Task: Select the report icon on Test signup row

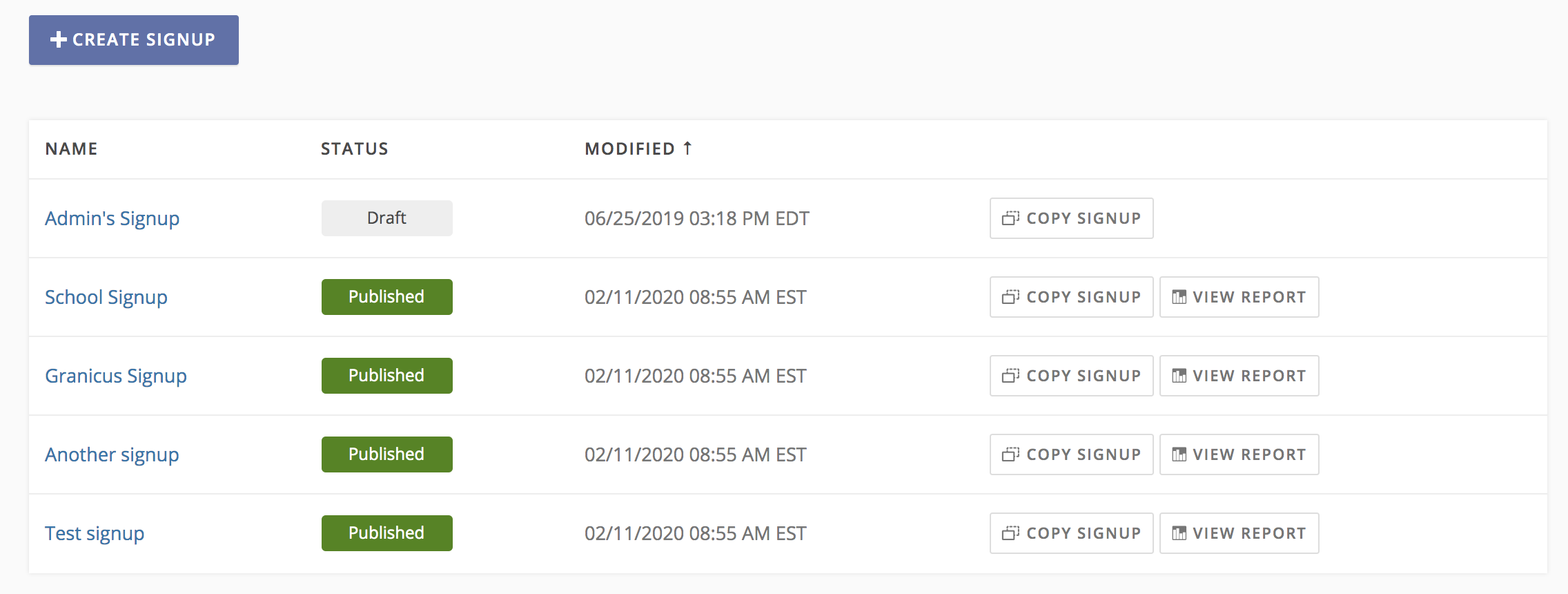Action: (x=1180, y=533)
